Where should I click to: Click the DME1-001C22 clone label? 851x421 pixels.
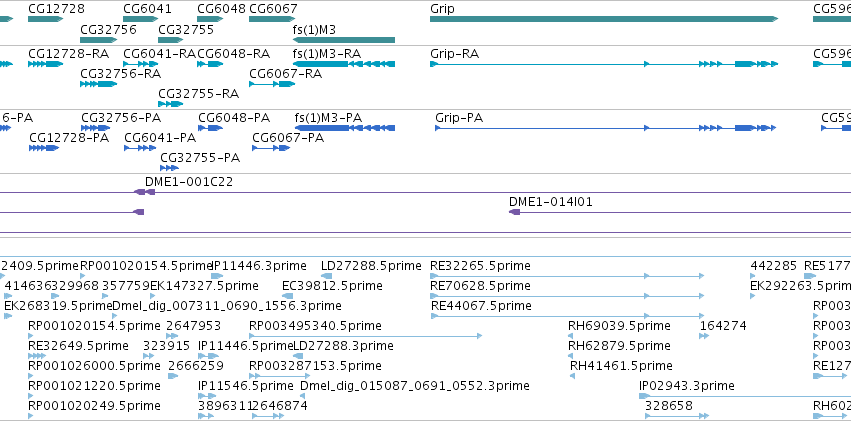point(189,182)
